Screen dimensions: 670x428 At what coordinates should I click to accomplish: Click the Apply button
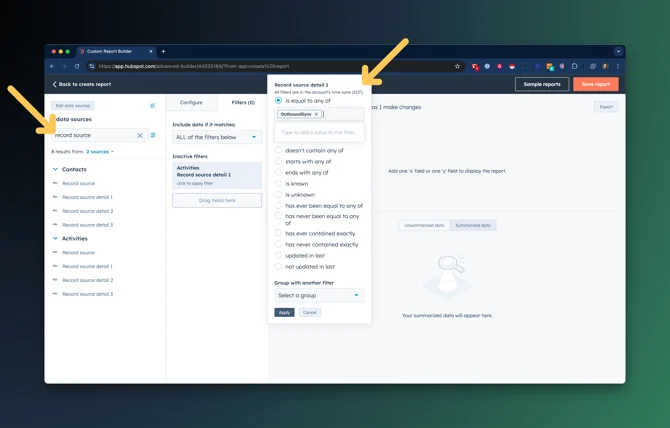[284, 313]
